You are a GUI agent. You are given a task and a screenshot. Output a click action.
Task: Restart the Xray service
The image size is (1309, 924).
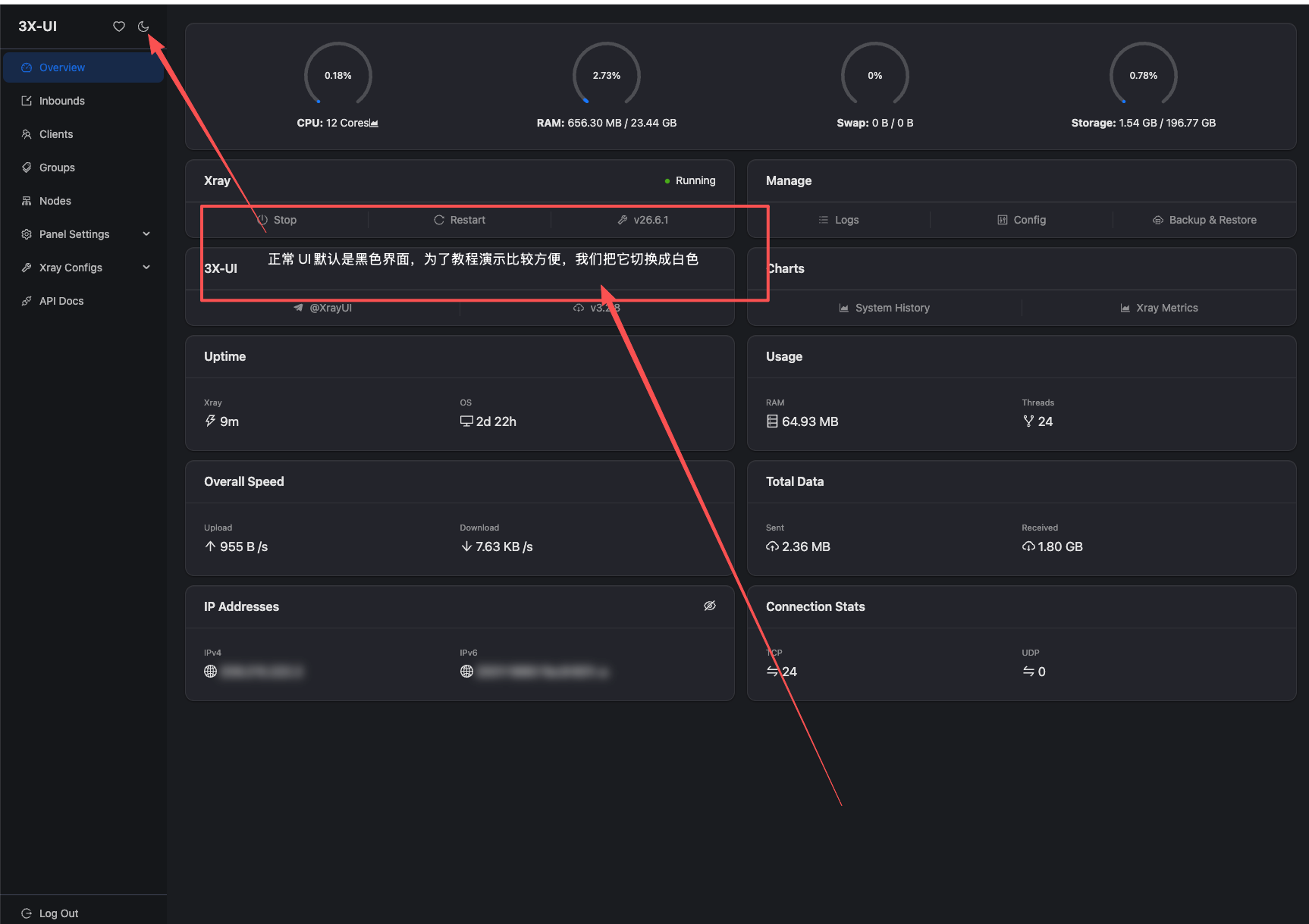click(460, 220)
